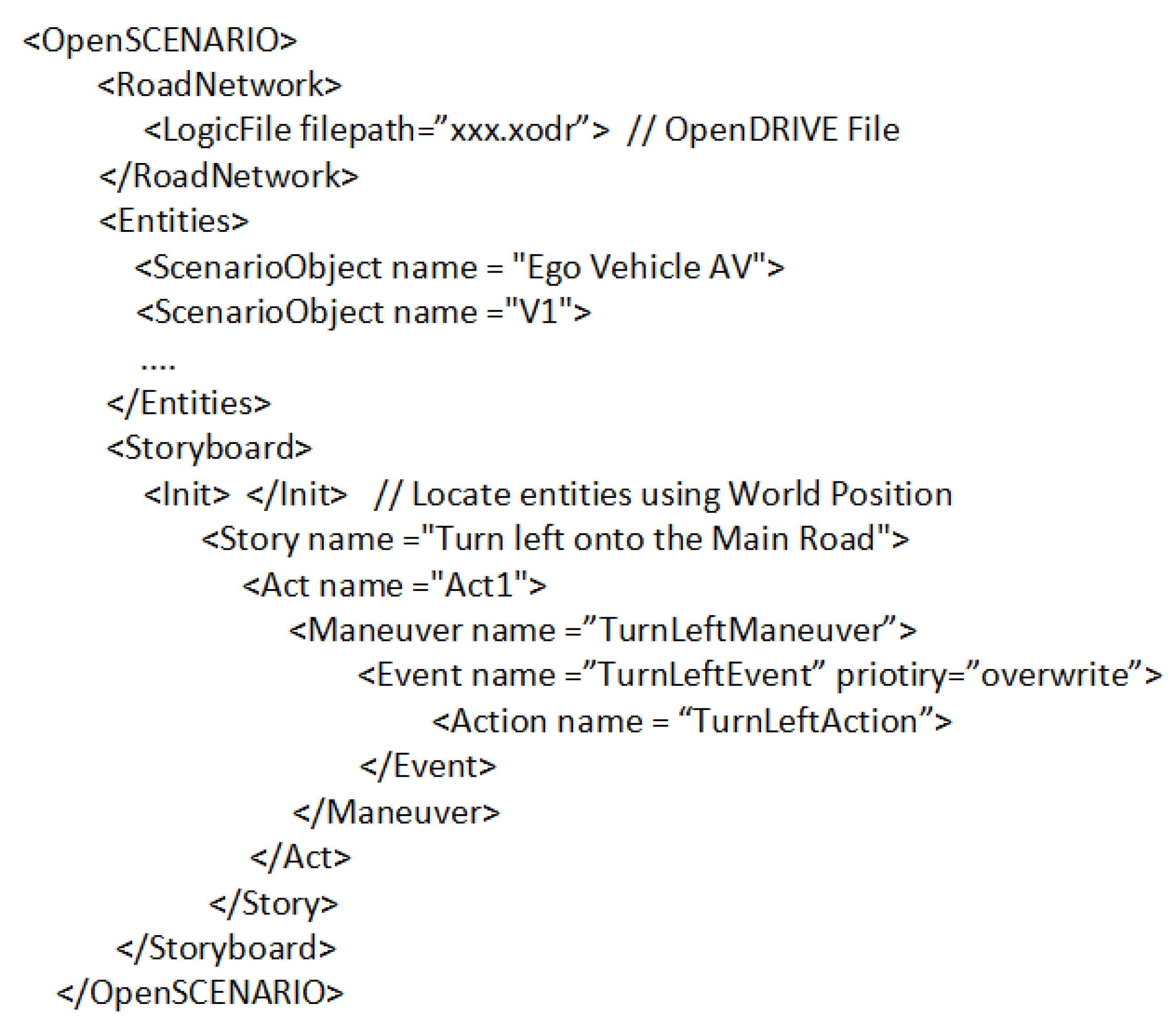Select the TurnLeftManeuver Maneuver line

pyautogui.click(x=602, y=630)
